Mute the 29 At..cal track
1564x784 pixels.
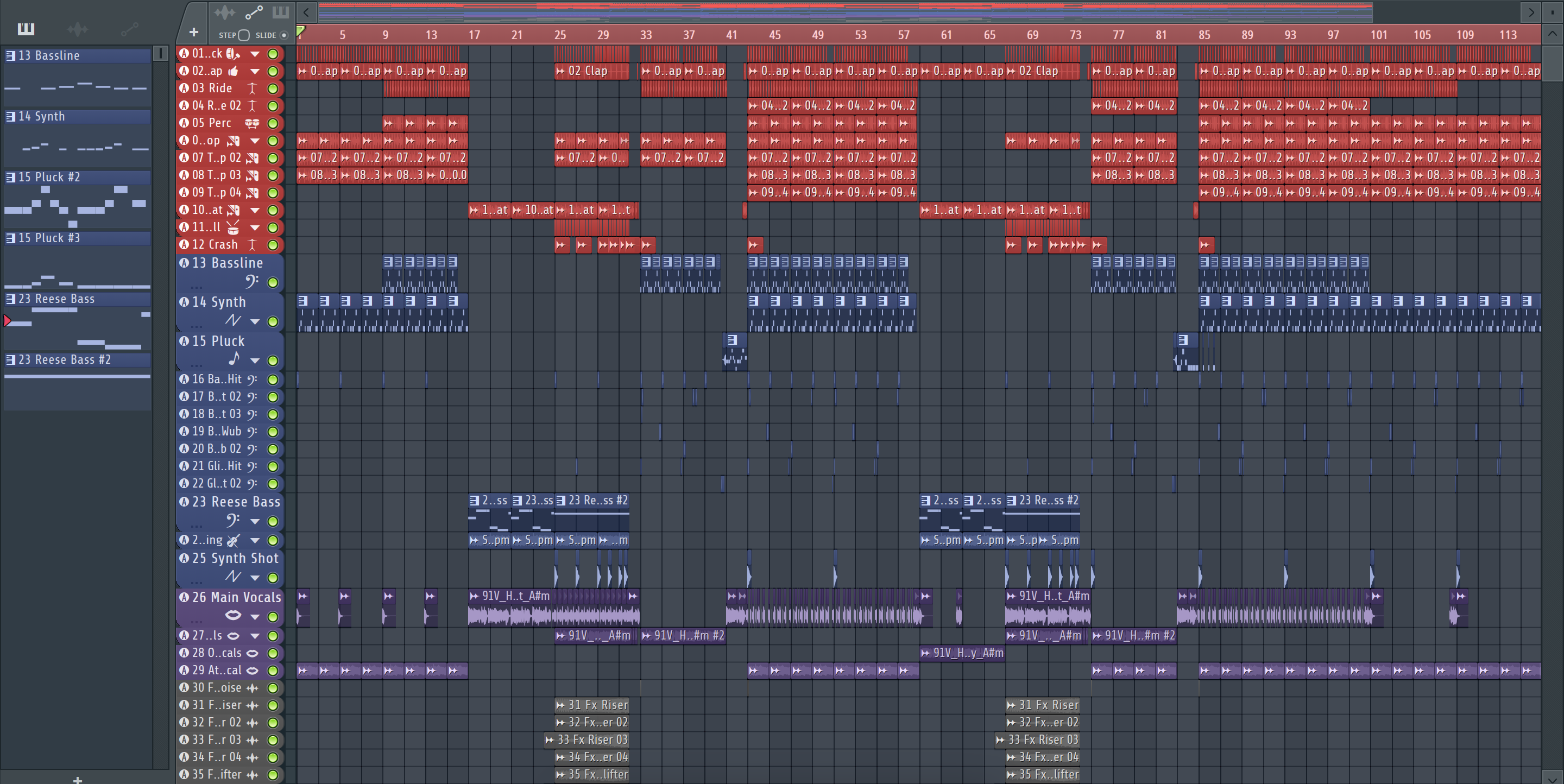273,671
